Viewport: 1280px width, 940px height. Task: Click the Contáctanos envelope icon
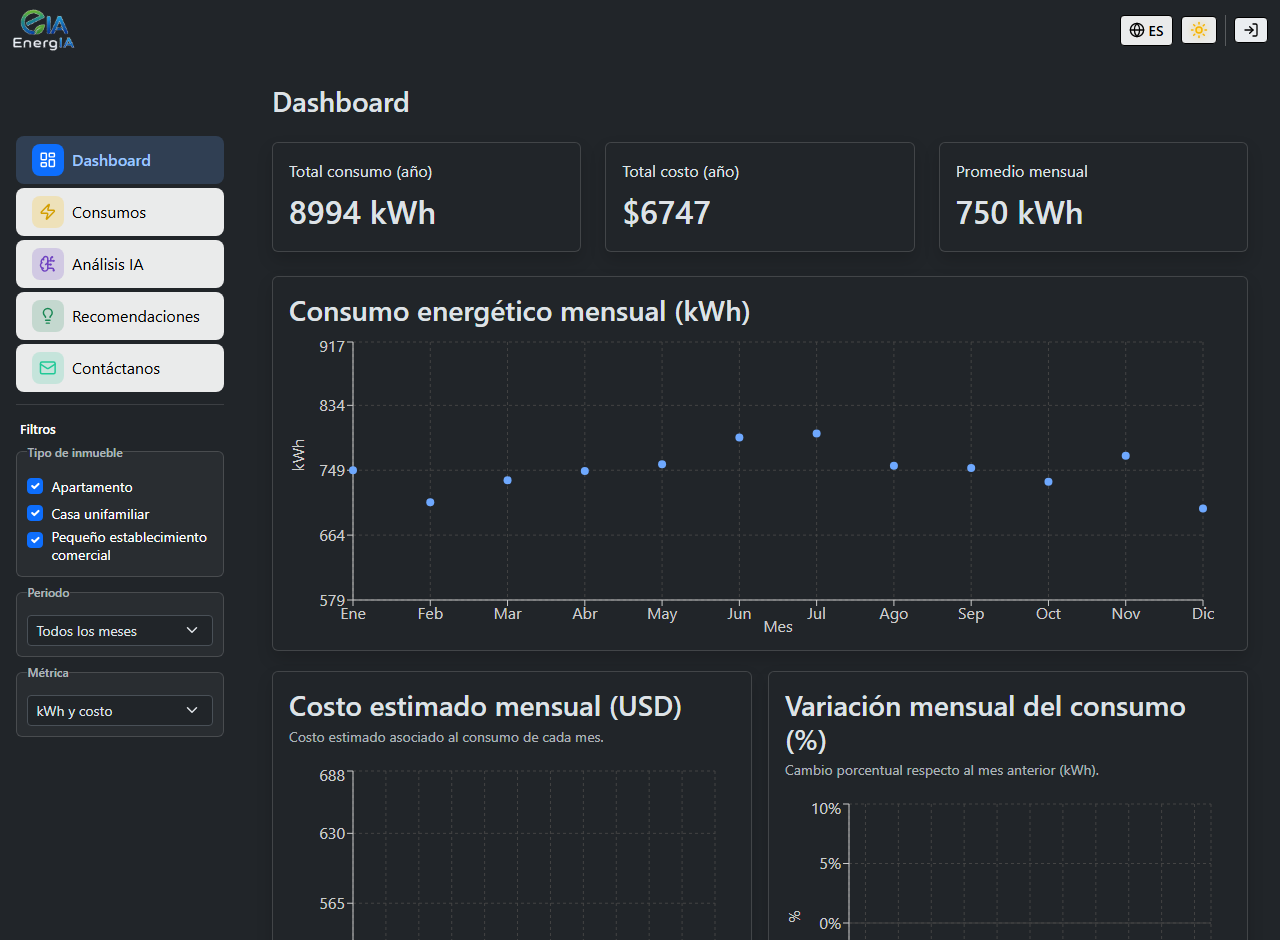(48, 368)
